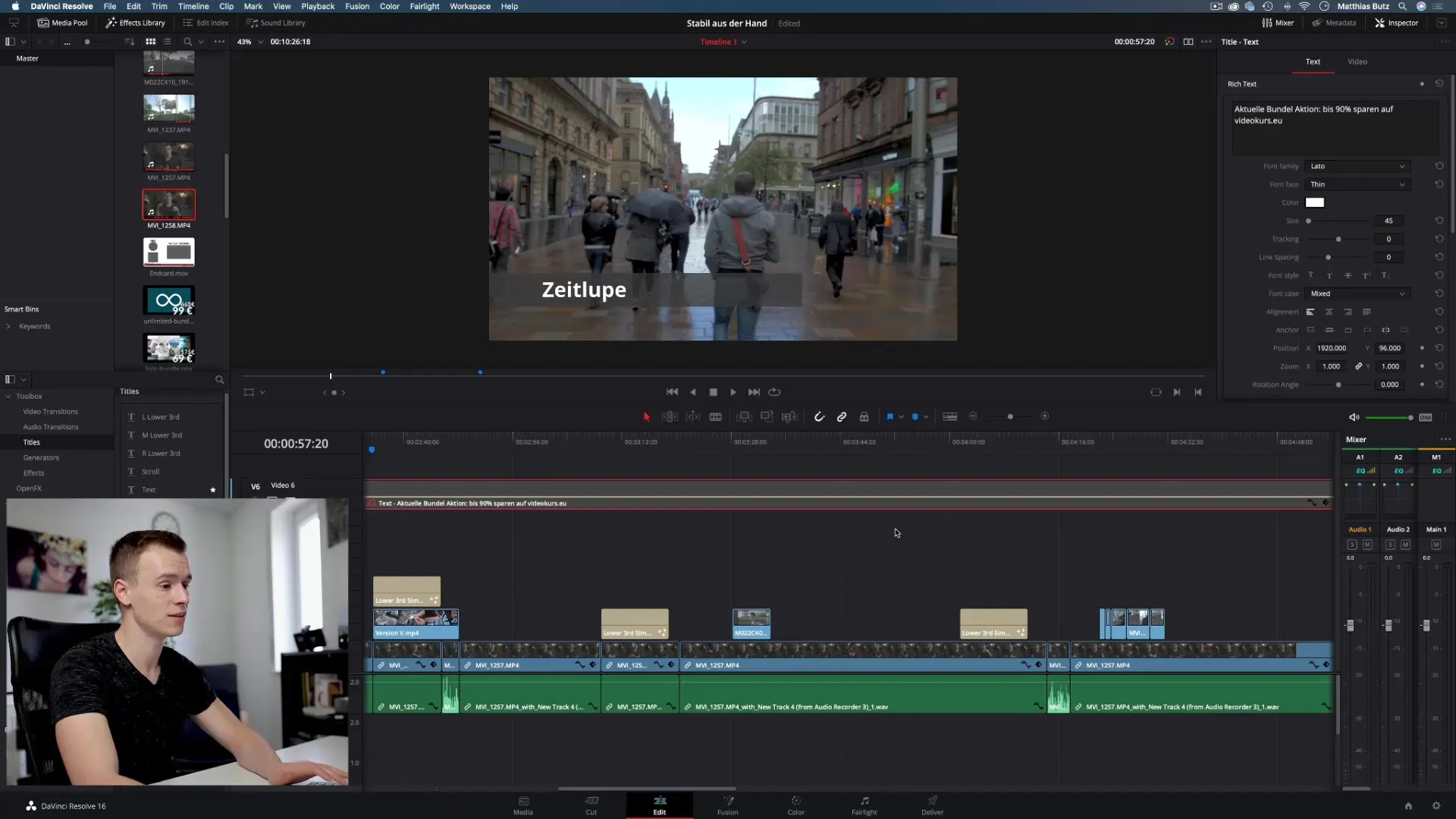Click the Insert Clip edit icon
This screenshot has height=819, width=1456.
coord(744,417)
